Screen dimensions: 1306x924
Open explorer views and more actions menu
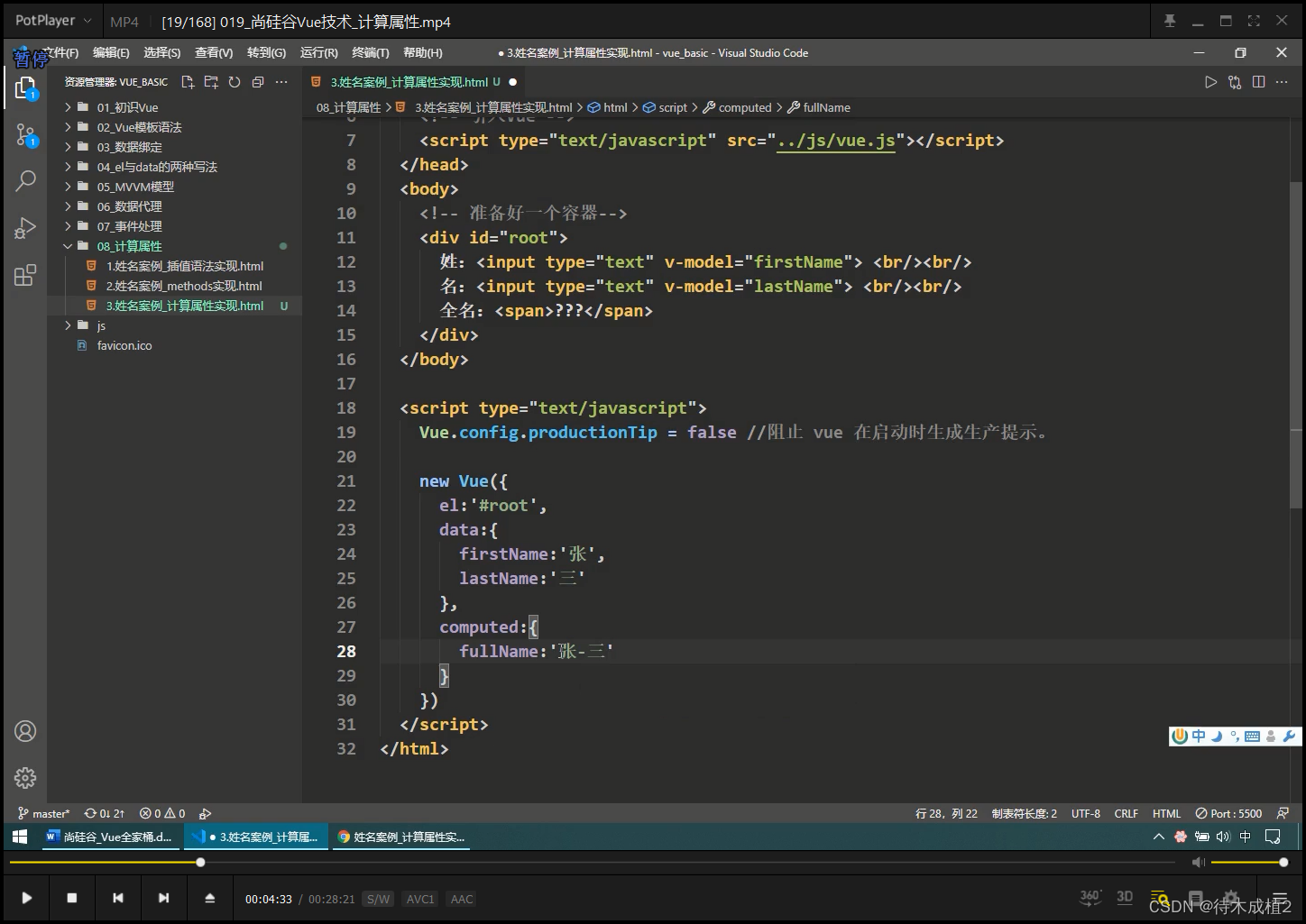coord(281,82)
